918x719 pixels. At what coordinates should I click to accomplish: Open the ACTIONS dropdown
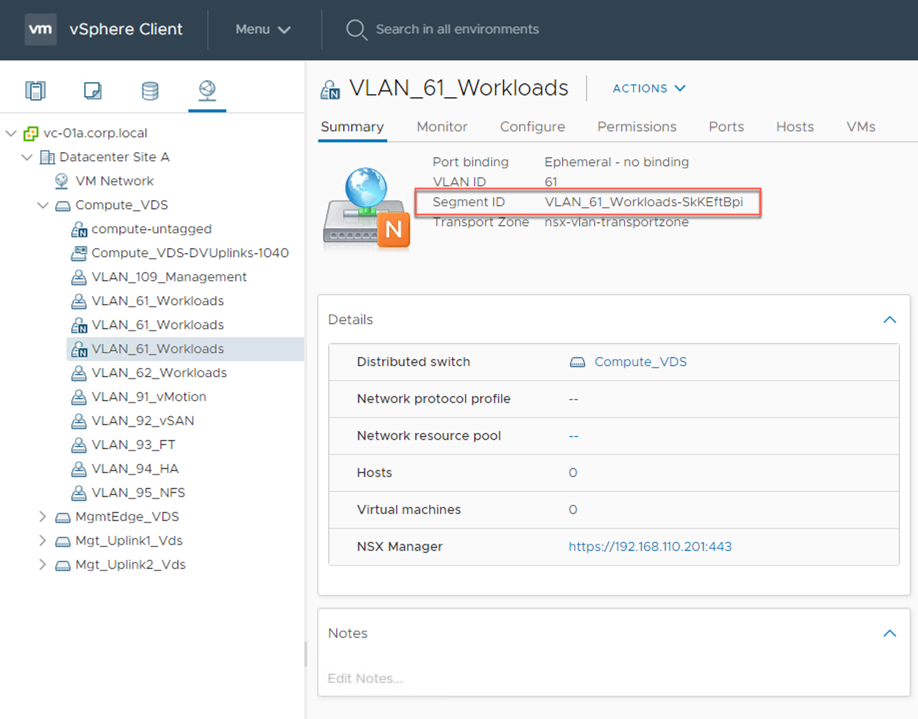[x=649, y=88]
